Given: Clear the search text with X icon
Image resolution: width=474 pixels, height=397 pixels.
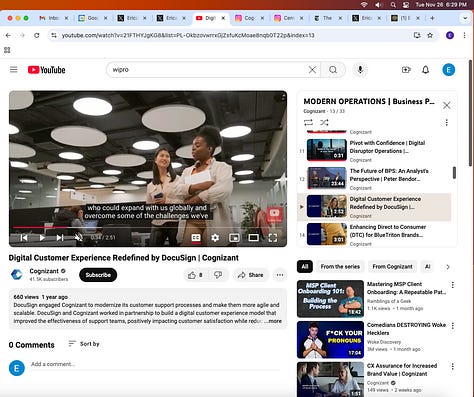Looking at the screenshot, I should 312,70.
